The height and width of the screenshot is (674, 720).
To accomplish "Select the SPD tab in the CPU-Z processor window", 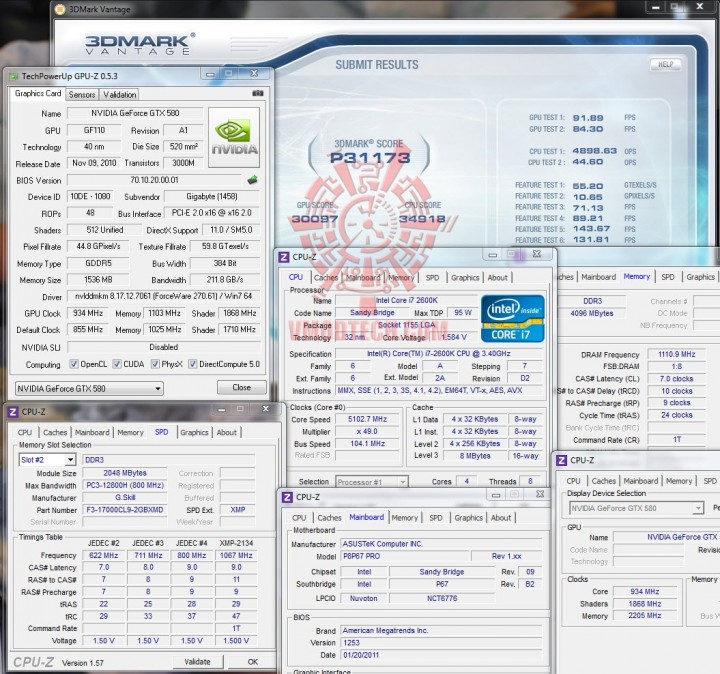I will [x=432, y=278].
